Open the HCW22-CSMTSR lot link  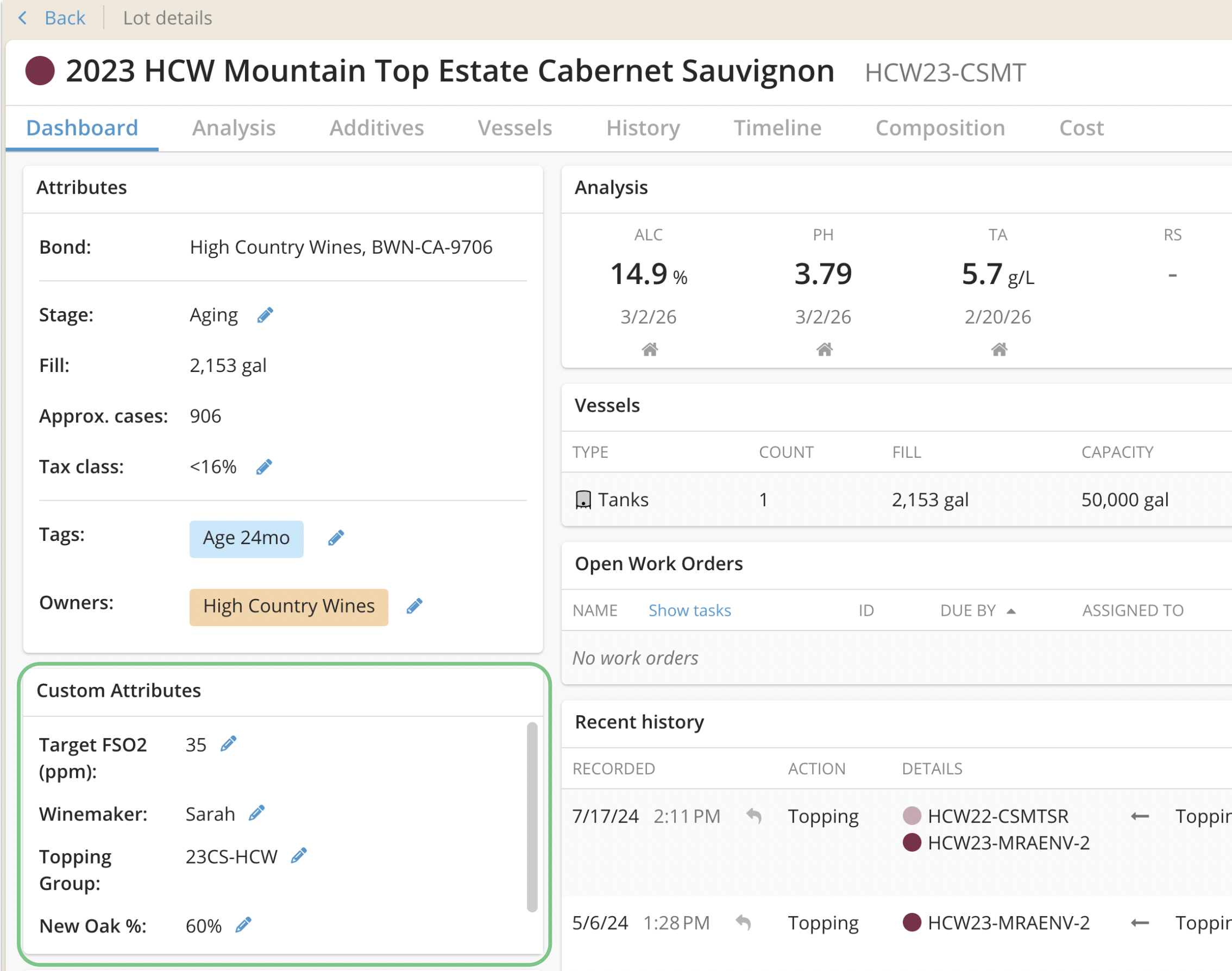coord(998,816)
